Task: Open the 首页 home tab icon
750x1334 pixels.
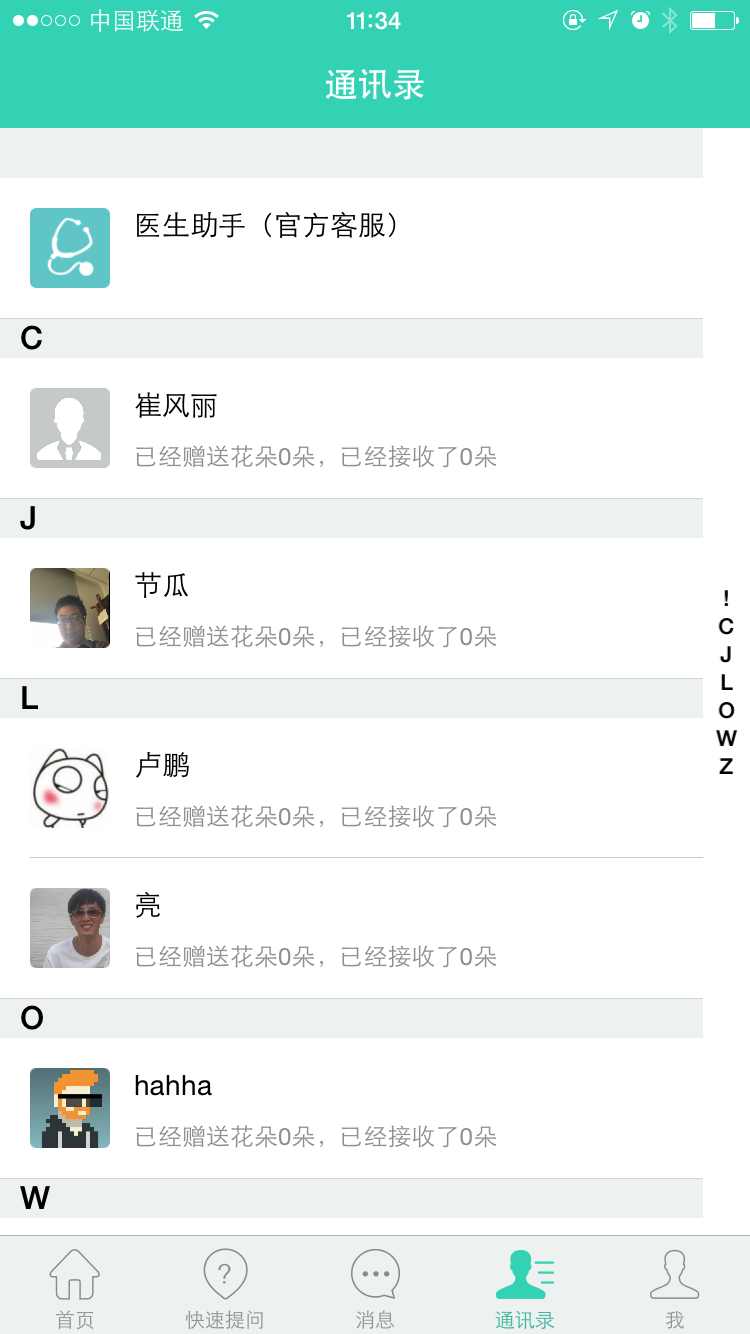Action: [75, 1274]
